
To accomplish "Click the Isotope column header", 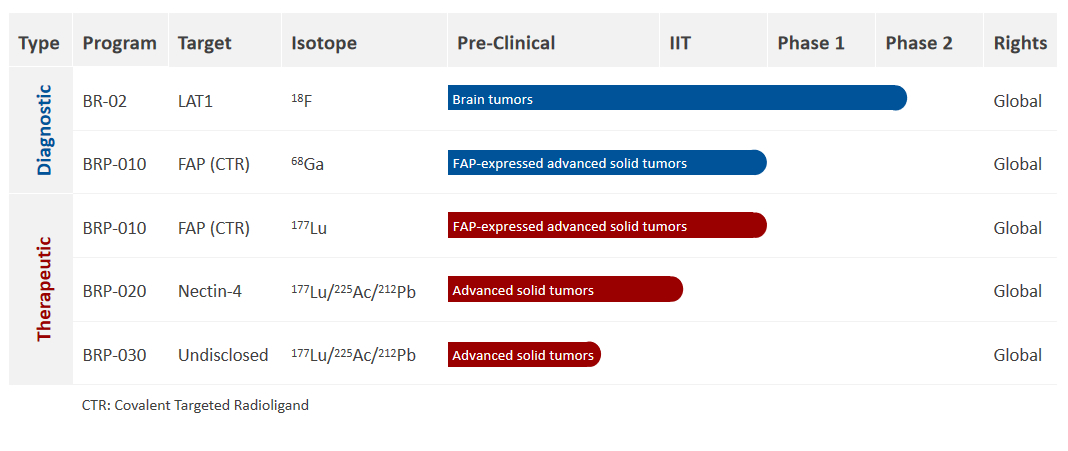I will [324, 44].
